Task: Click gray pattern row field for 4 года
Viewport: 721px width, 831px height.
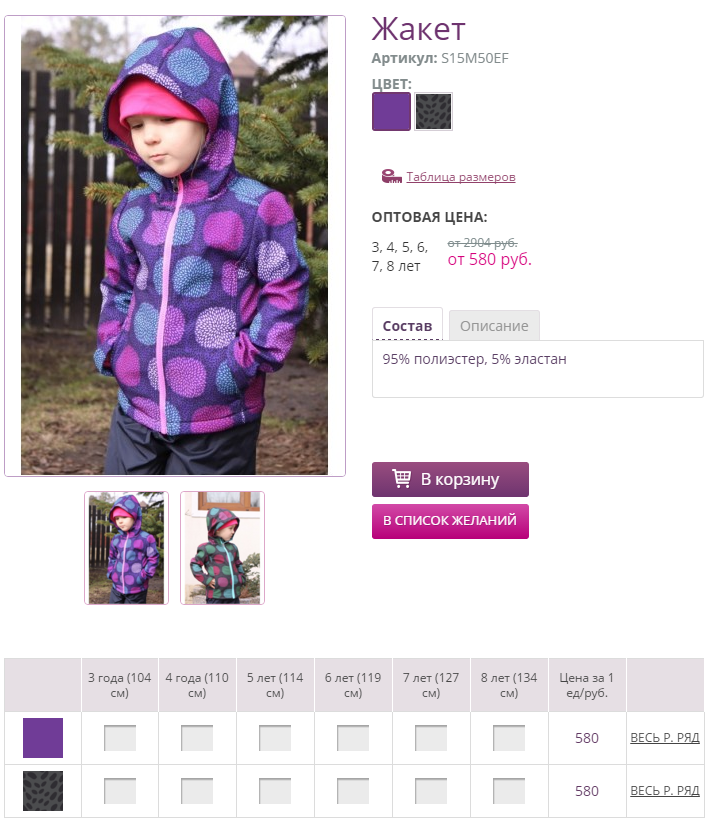Action: [197, 791]
